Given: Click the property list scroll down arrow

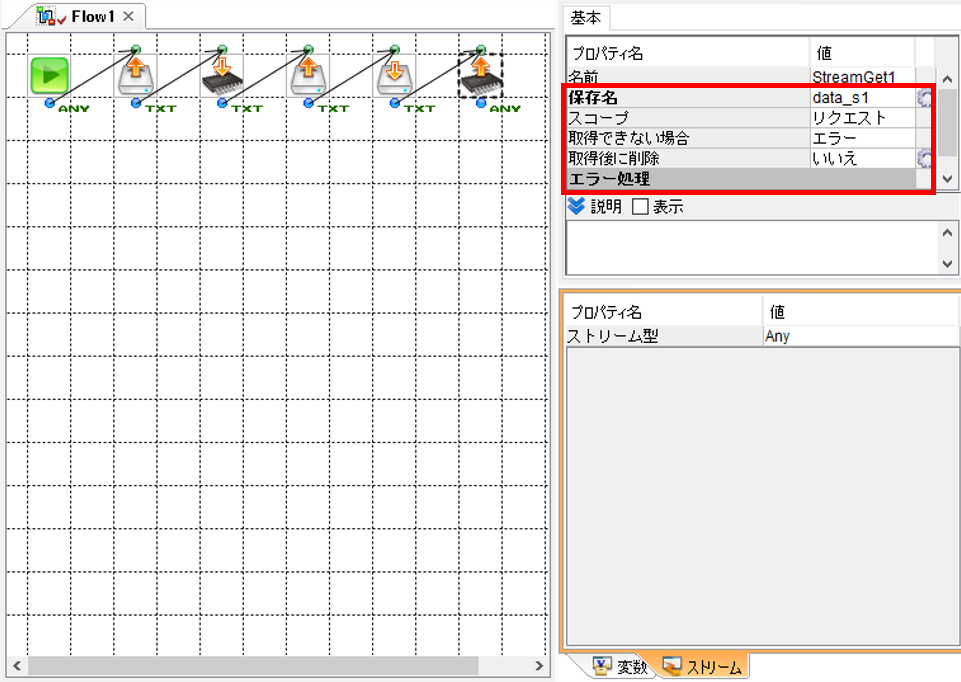Looking at the screenshot, I should tap(948, 179).
